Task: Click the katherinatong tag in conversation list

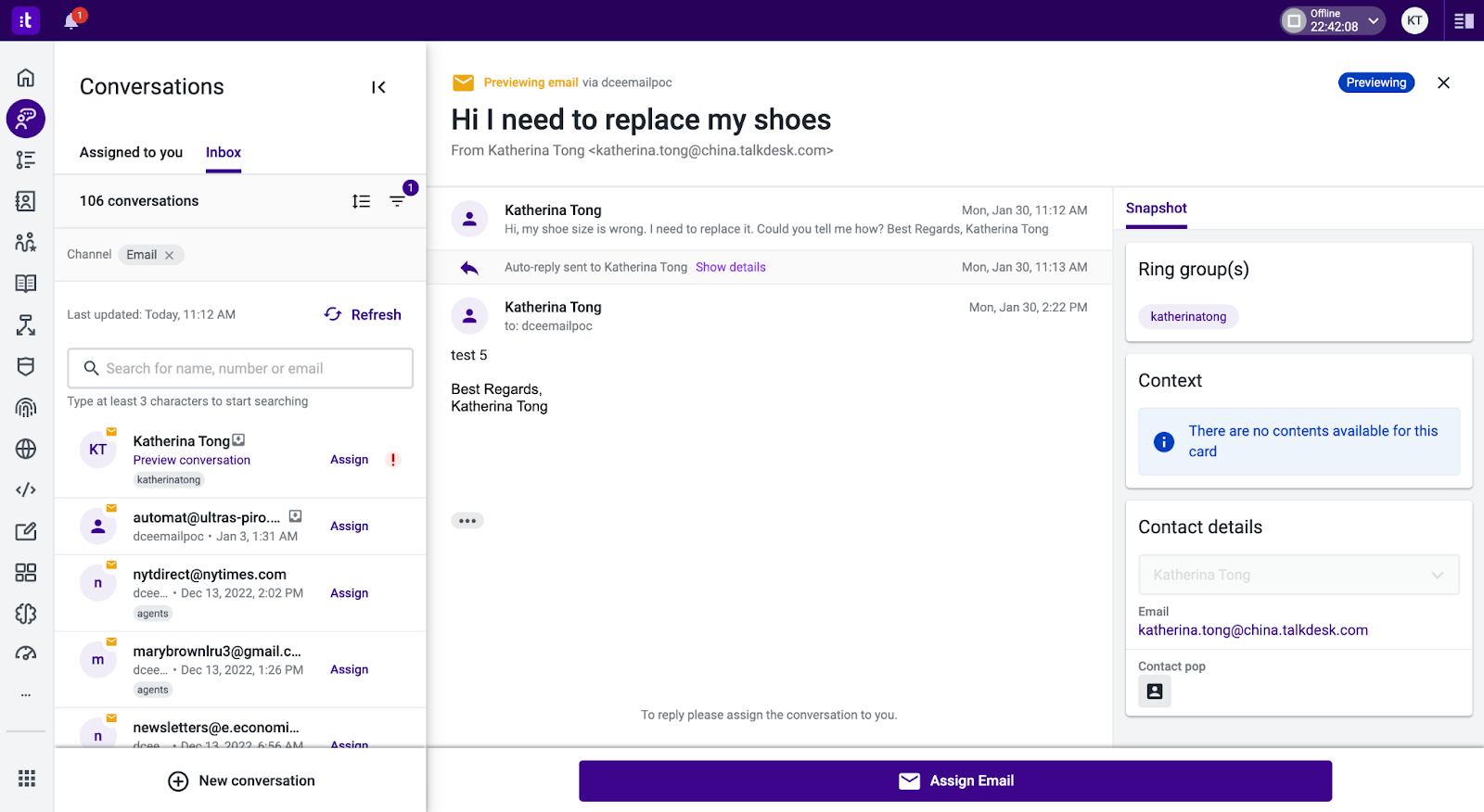Action: [169, 480]
